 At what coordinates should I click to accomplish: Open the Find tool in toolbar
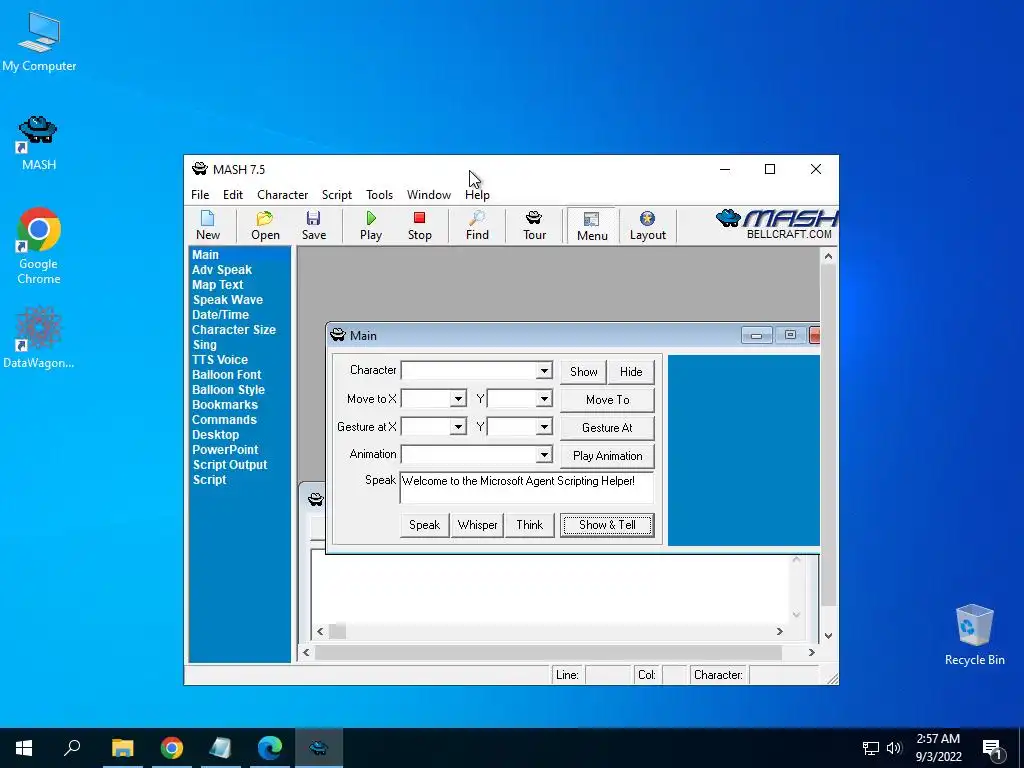[477, 225]
